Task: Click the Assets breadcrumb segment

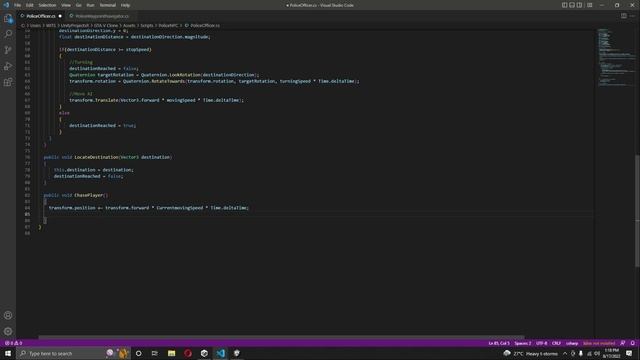Action: pos(129,25)
